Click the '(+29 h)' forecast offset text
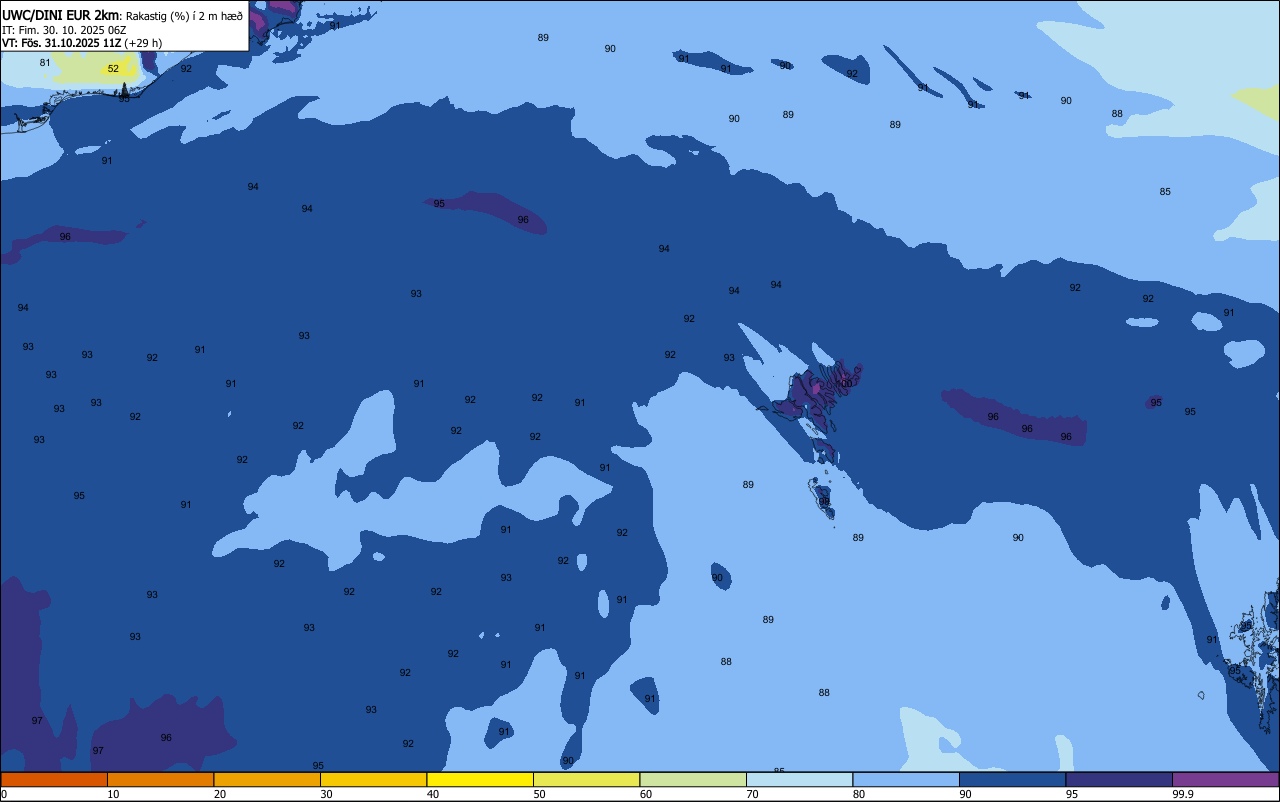 (143, 43)
